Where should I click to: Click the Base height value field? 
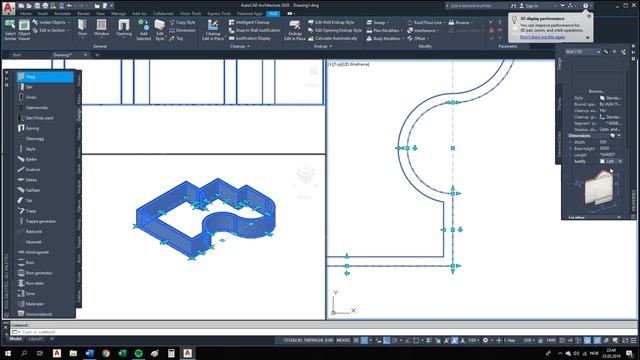pos(611,149)
